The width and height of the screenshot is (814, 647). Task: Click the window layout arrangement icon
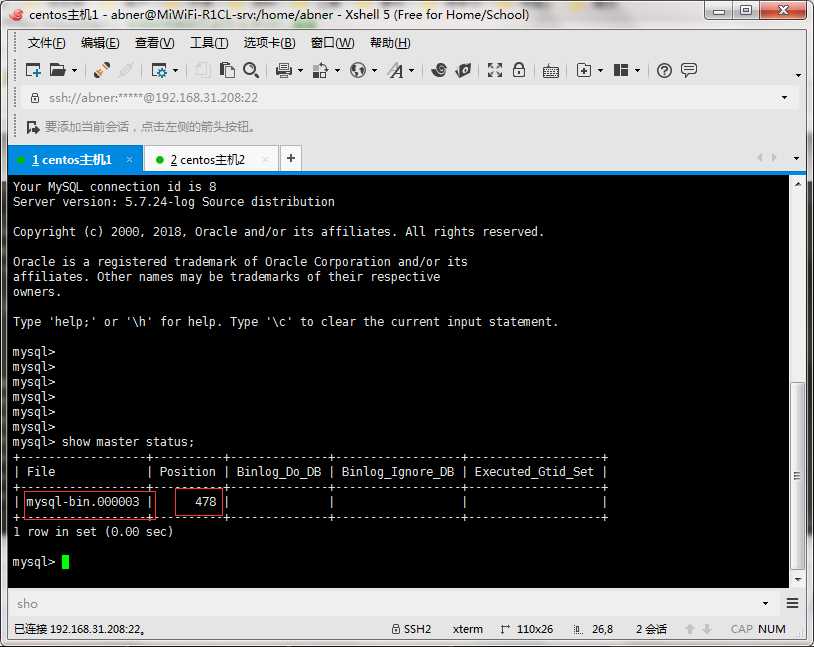621,70
